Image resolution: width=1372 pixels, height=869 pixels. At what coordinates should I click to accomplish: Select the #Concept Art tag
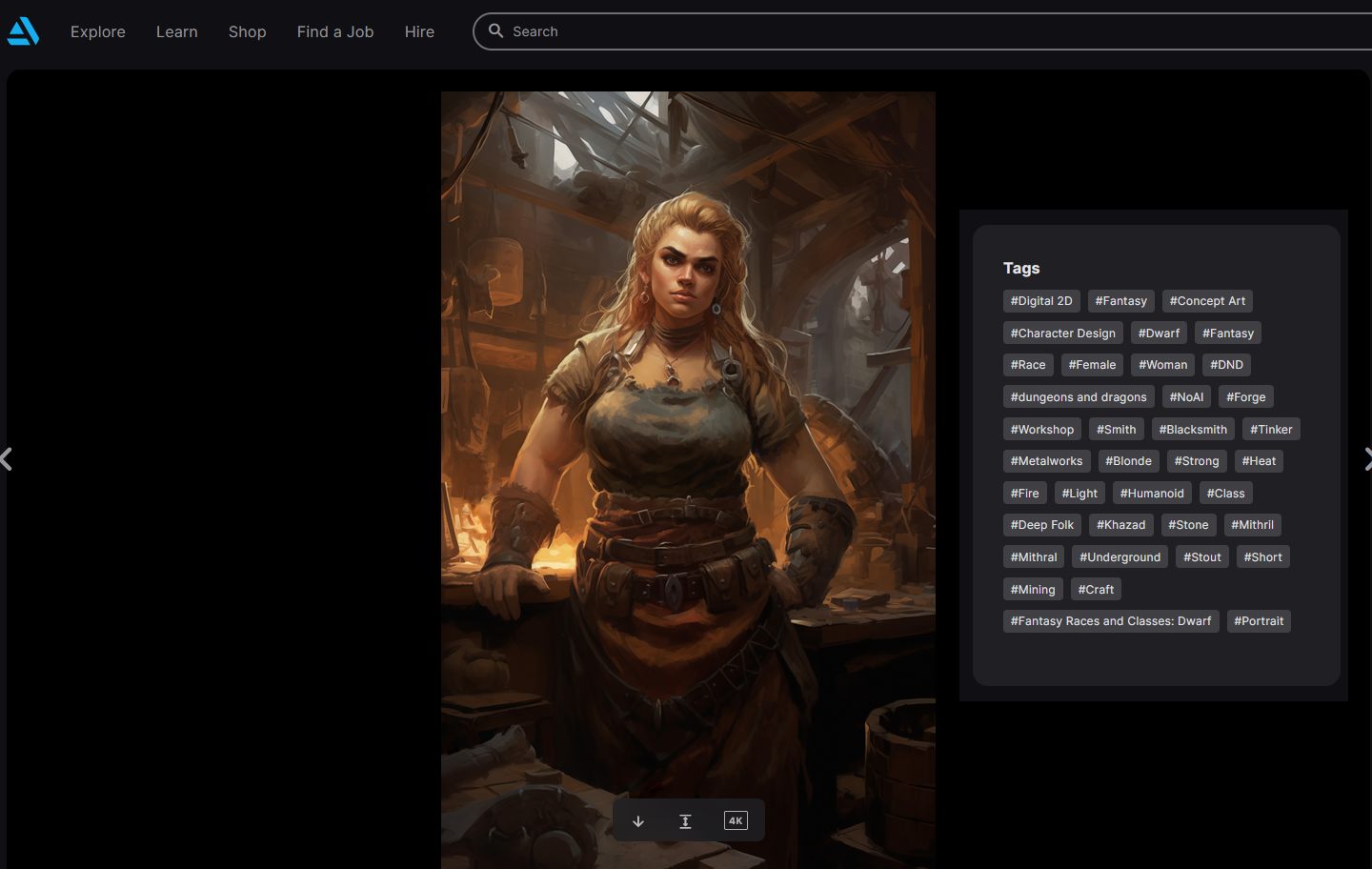[1207, 301]
